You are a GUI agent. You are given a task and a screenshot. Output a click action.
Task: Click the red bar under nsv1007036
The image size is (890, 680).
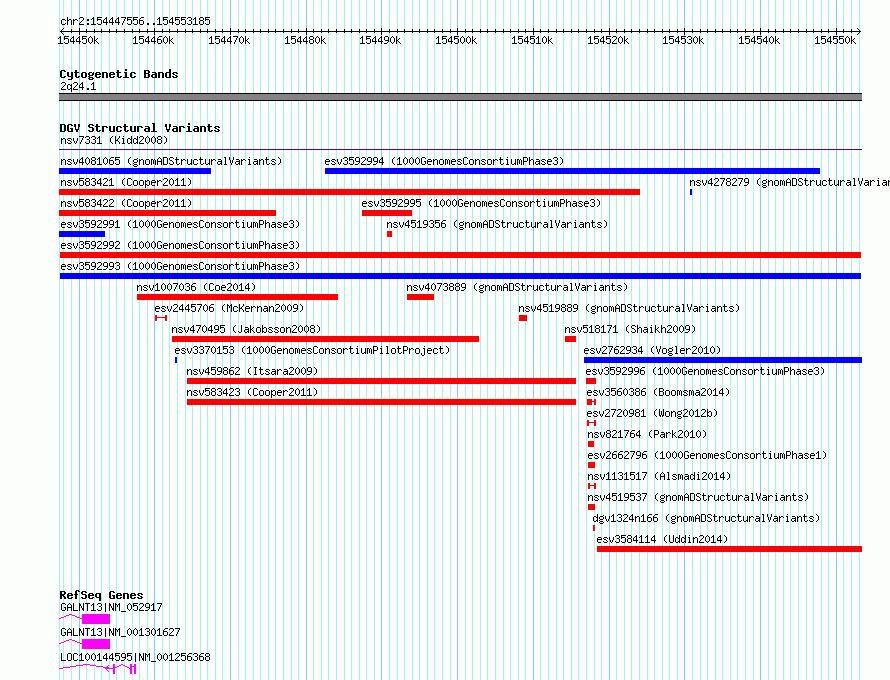(x=237, y=297)
